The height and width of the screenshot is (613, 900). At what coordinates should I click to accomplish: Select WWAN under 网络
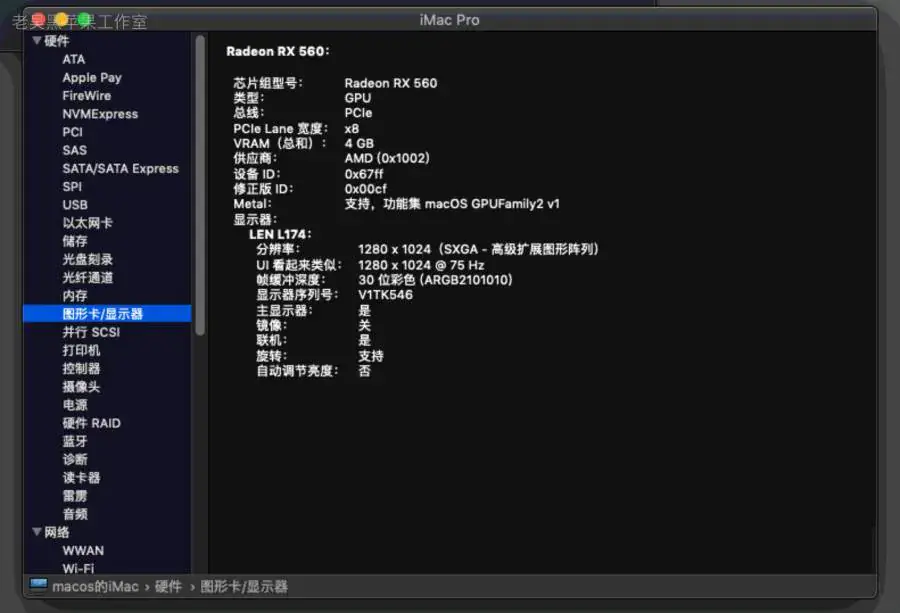coord(83,550)
